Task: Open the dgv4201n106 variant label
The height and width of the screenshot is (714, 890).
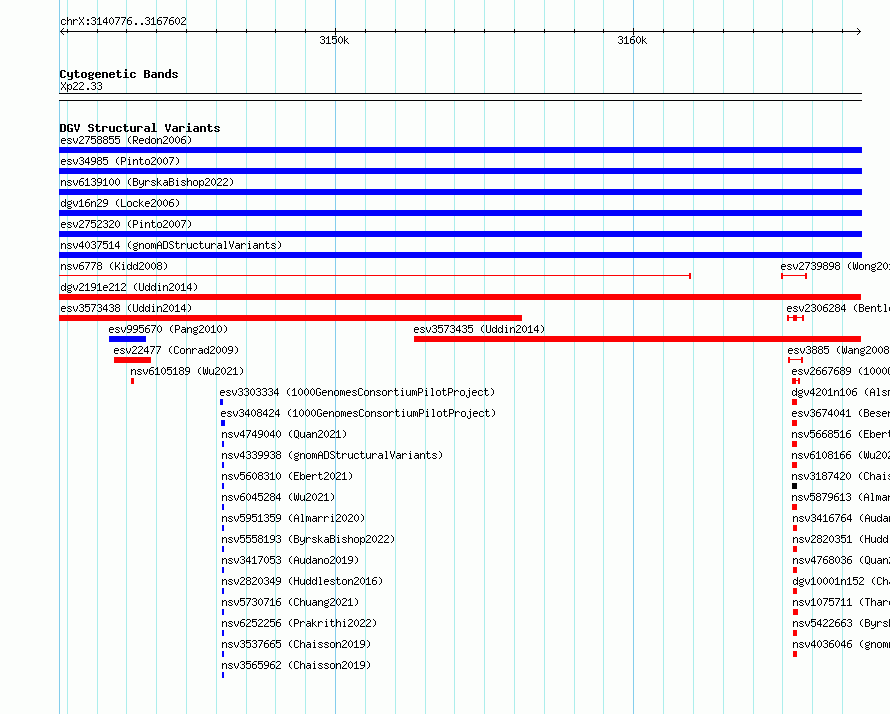Action: [840, 392]
